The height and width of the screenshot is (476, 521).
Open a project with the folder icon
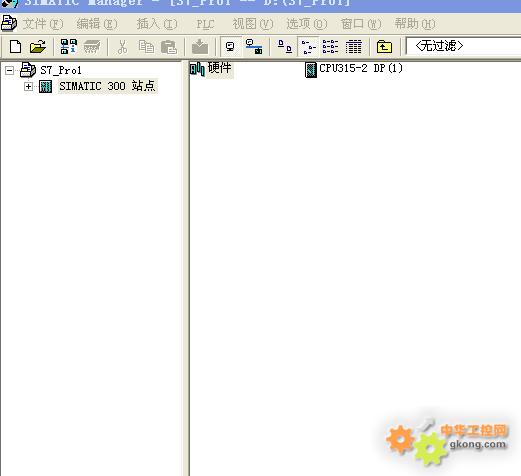37,46
